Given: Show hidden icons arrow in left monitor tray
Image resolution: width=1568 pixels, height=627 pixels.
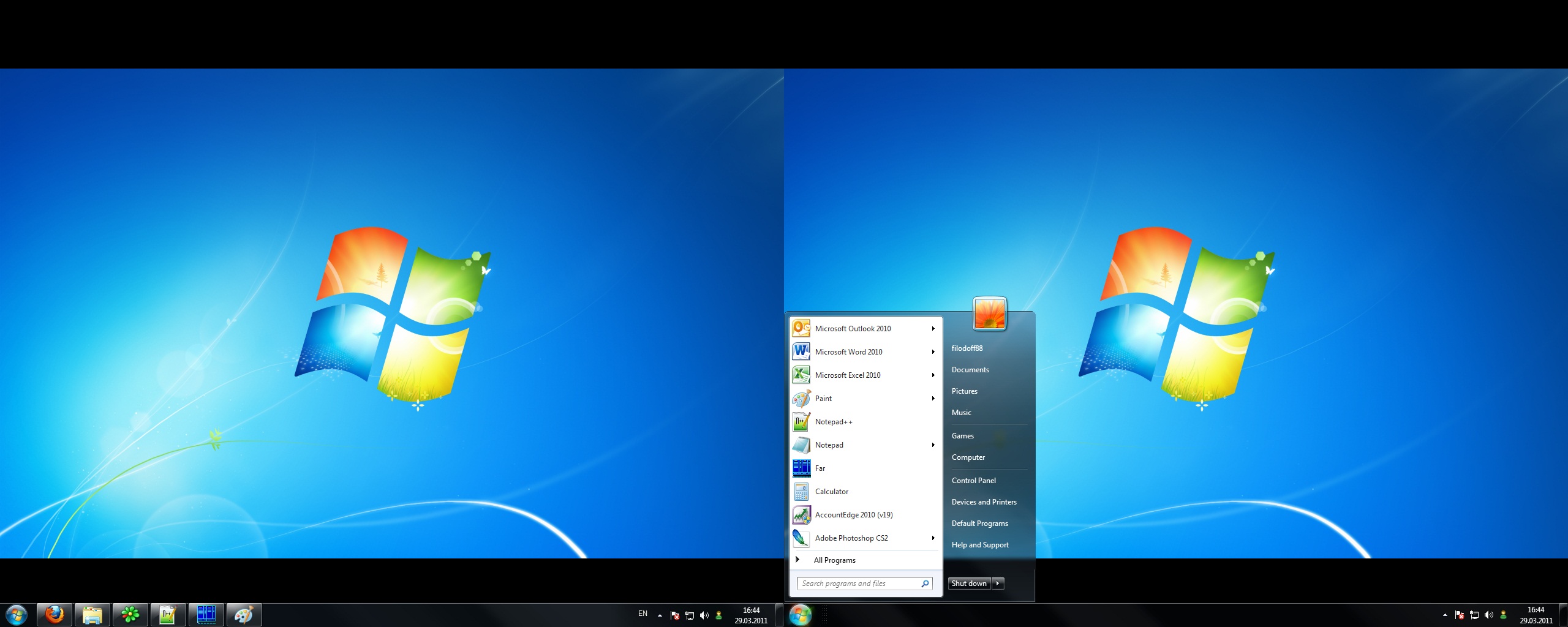Looking at the screenshot, I should click(x=660, y=615).
